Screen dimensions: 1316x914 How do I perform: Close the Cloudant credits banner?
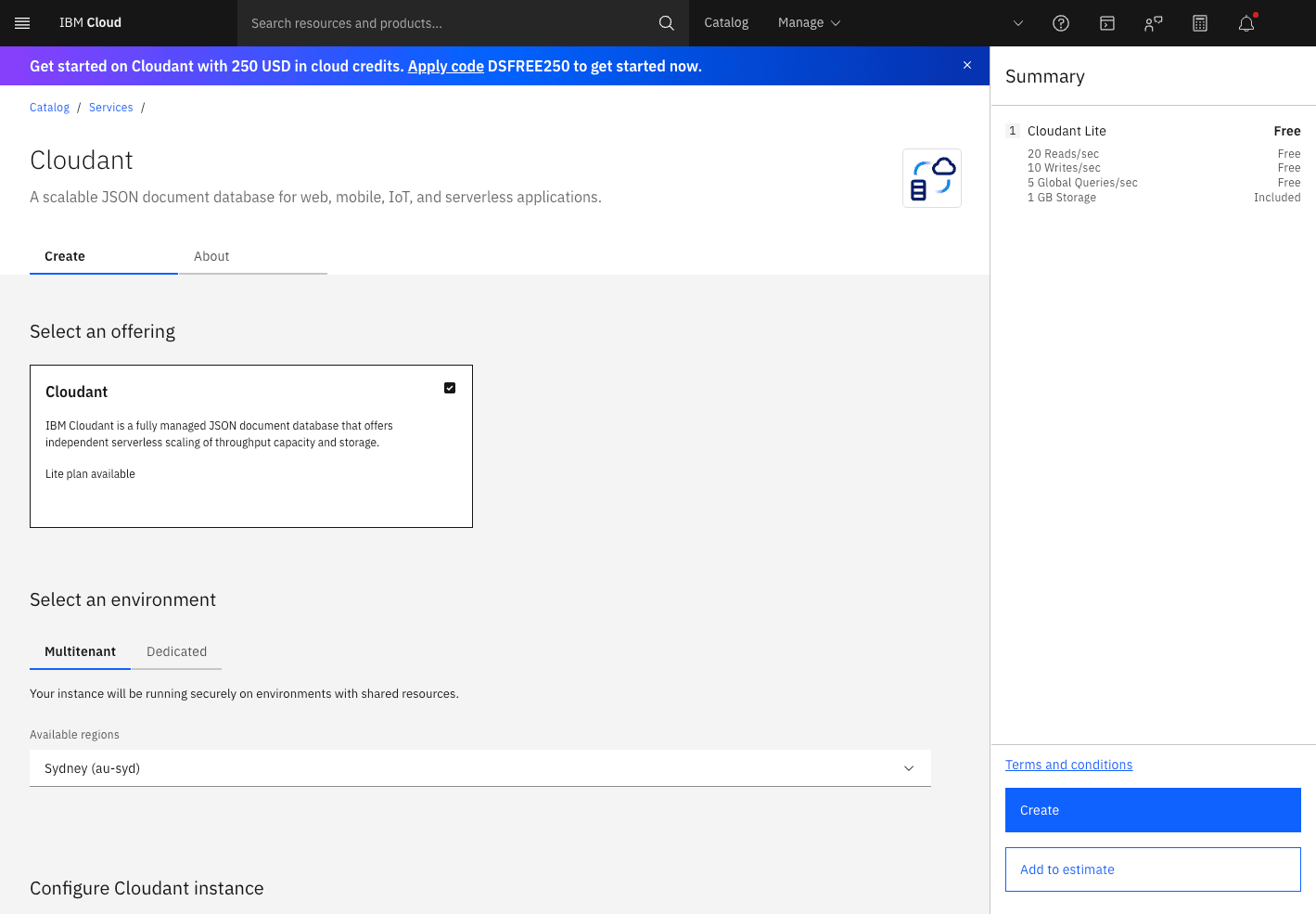coord(967,65)
